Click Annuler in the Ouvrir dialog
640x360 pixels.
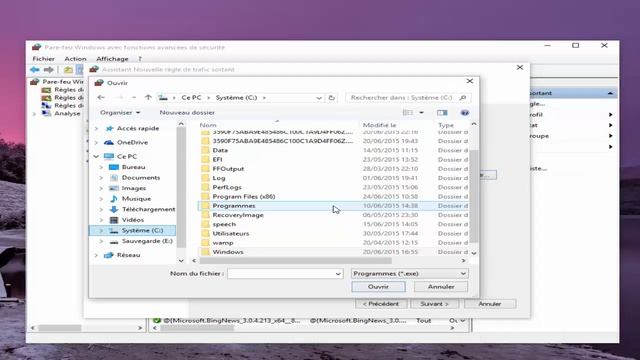441,287
